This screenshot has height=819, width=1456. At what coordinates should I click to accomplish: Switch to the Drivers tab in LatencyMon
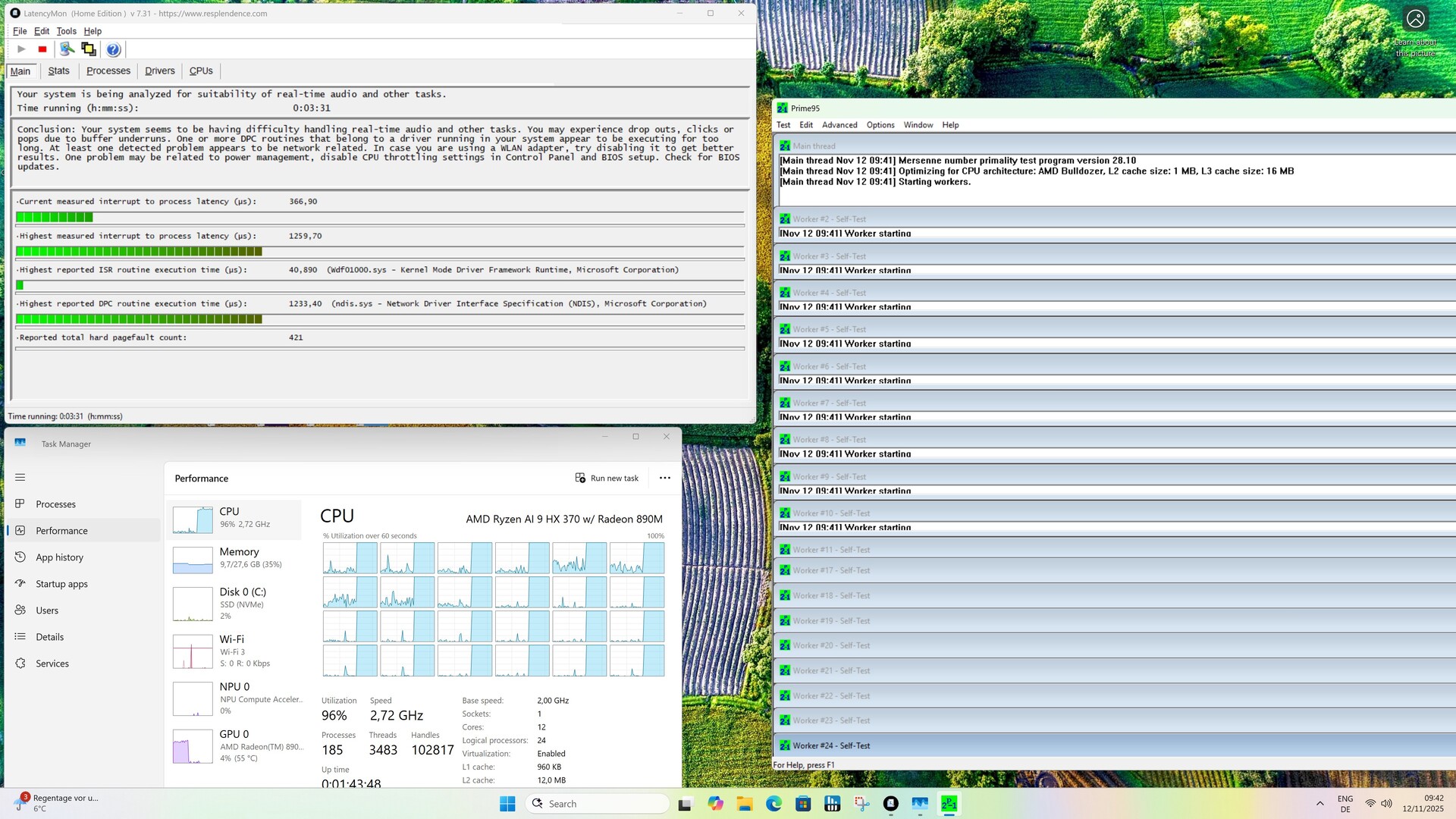(x=159, y=71)
